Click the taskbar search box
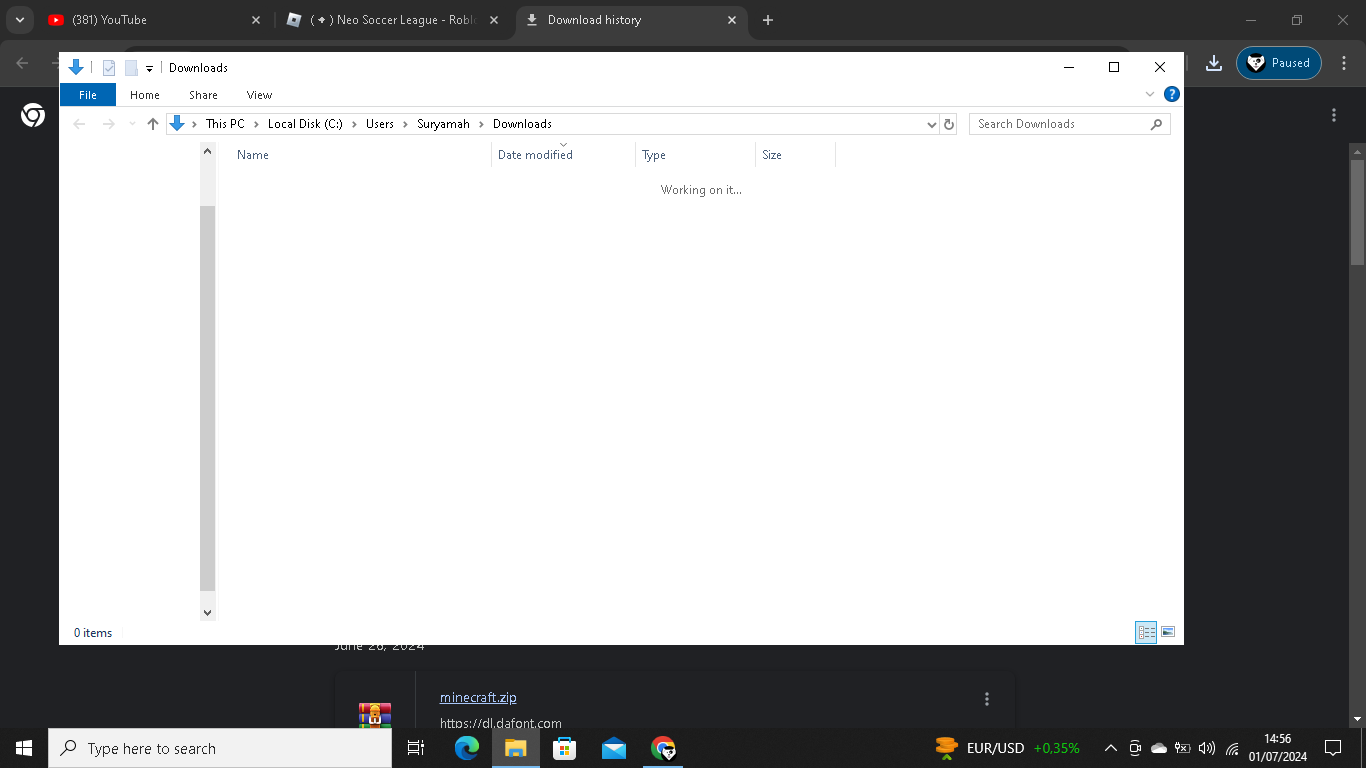 (x=220, y=748)
